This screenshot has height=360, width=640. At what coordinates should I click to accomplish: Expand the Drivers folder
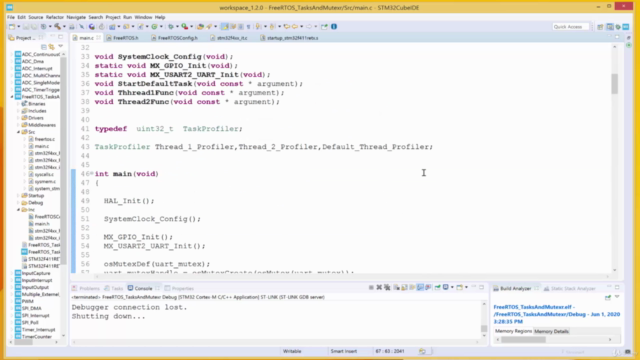(x=18, y=118)
